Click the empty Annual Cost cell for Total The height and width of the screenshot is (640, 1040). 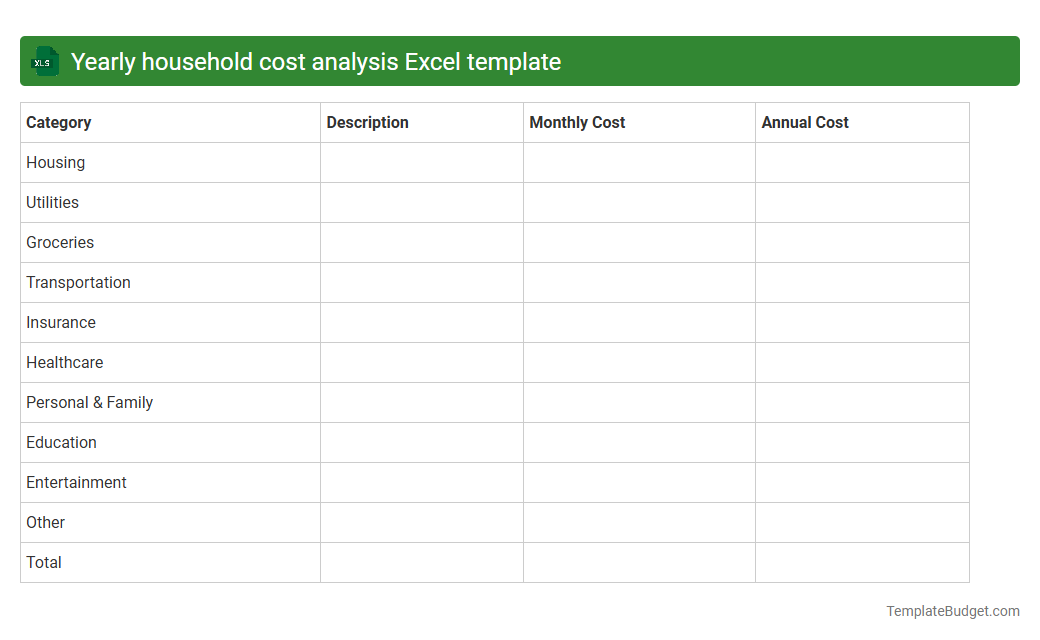tap(861, 562)
